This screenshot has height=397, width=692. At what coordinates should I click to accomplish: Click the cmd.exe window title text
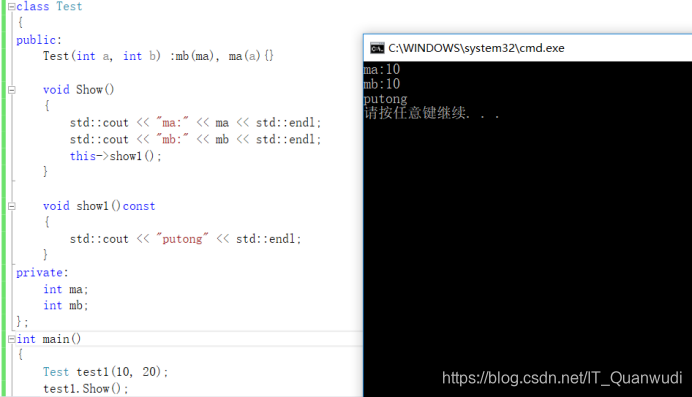click(476, 48)
